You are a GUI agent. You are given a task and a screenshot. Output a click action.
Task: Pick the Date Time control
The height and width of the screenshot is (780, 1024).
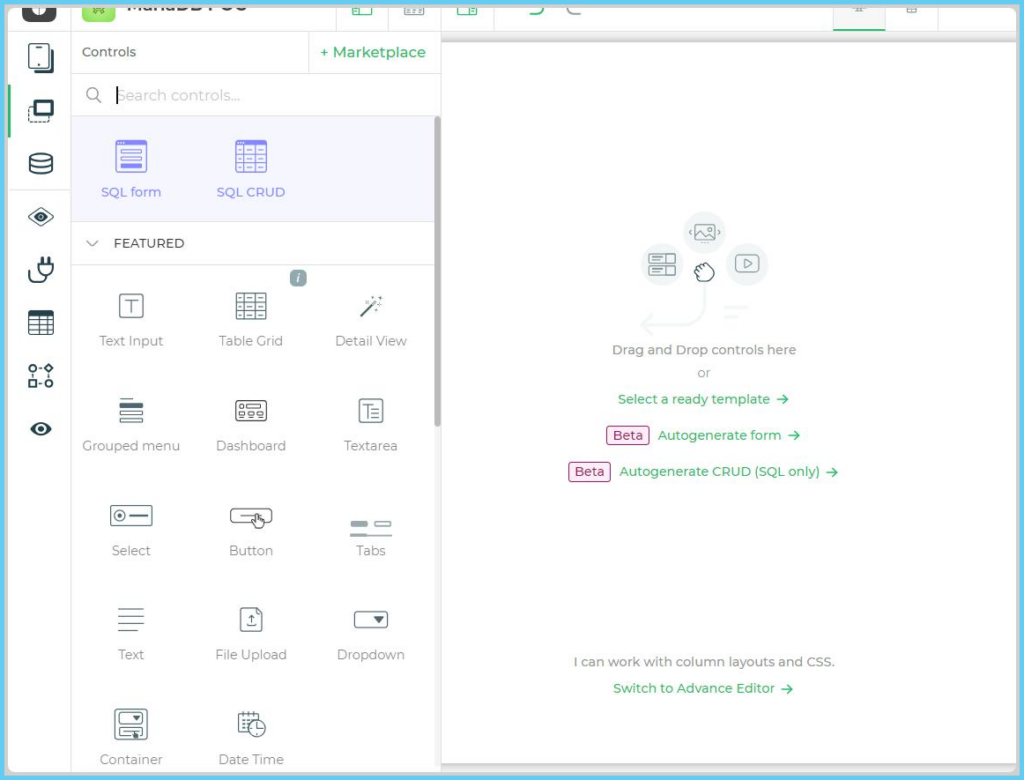[x=251, y=735]
